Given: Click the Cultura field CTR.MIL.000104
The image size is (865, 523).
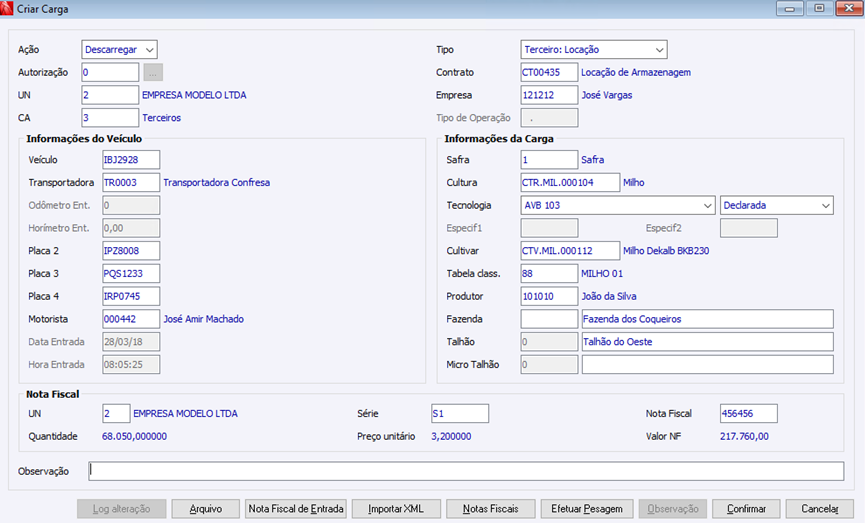Looking at the screenshot, I should pos(570,183).
